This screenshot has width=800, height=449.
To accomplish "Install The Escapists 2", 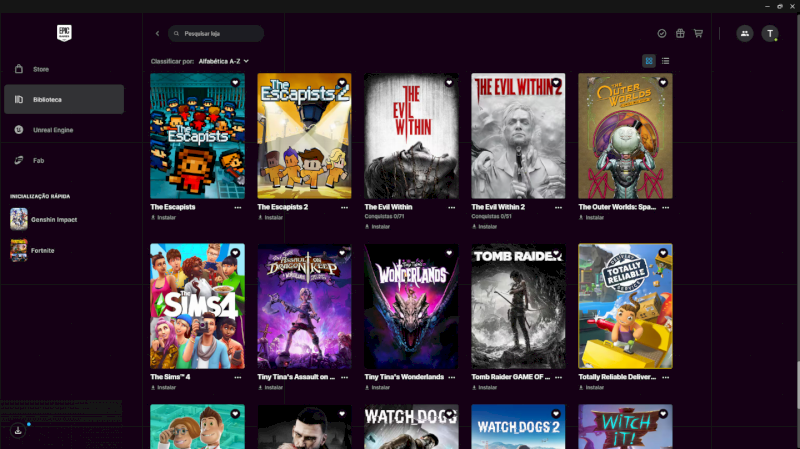I will tap(270, 217).
